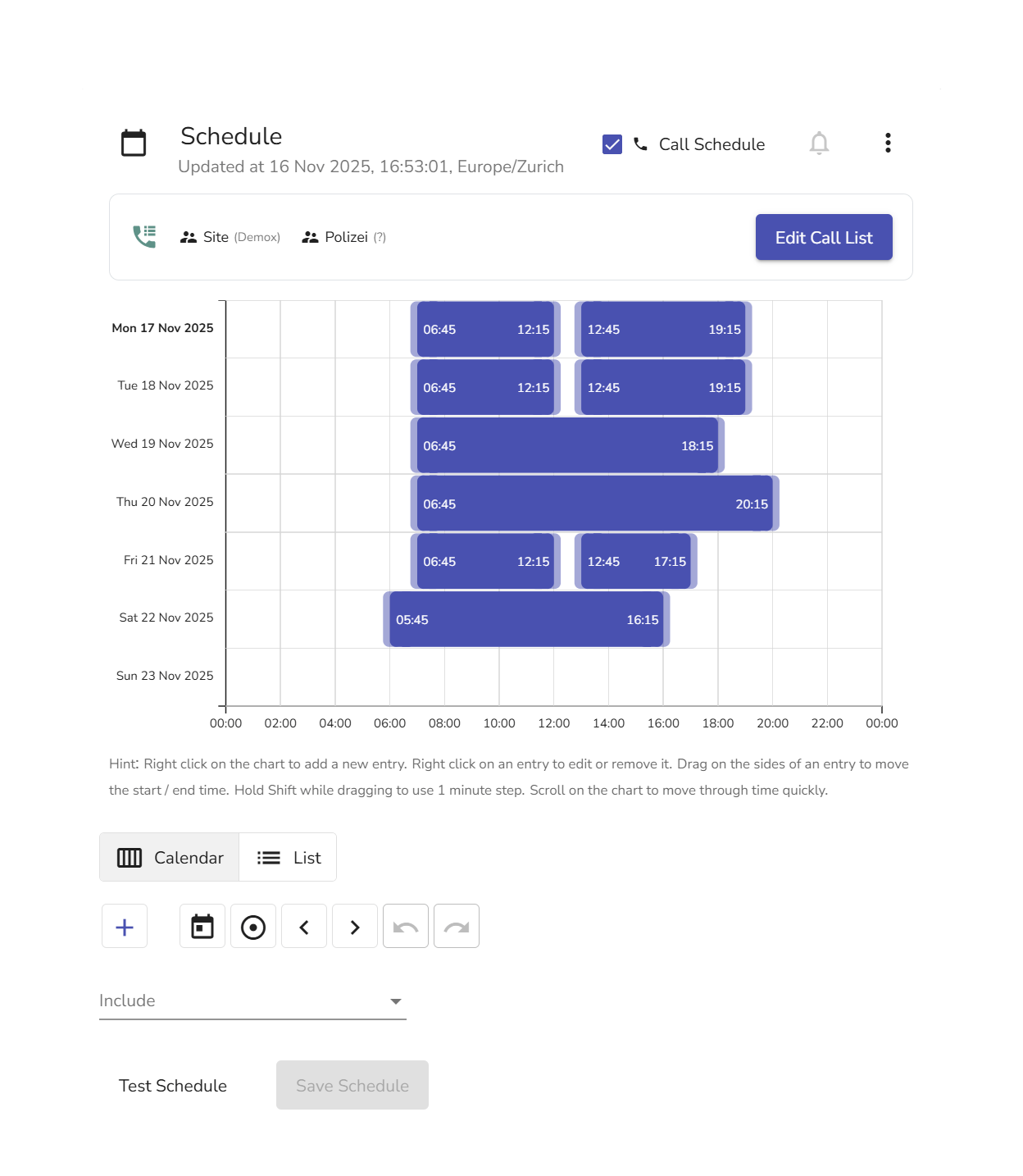Click Saturday's 05:45 to 16:15 schedule entry
The width and height of the screenshot is (1023, 1176).
526,620
